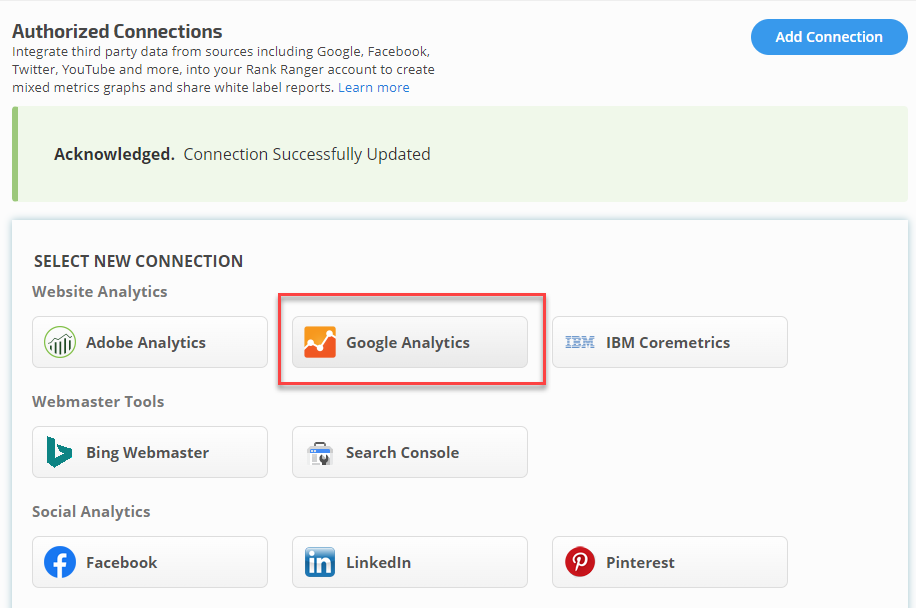The width and height of the screenshot is (916, 608).
Task: Choose the Pinterest connection label
Action: (x=640, y=562)
